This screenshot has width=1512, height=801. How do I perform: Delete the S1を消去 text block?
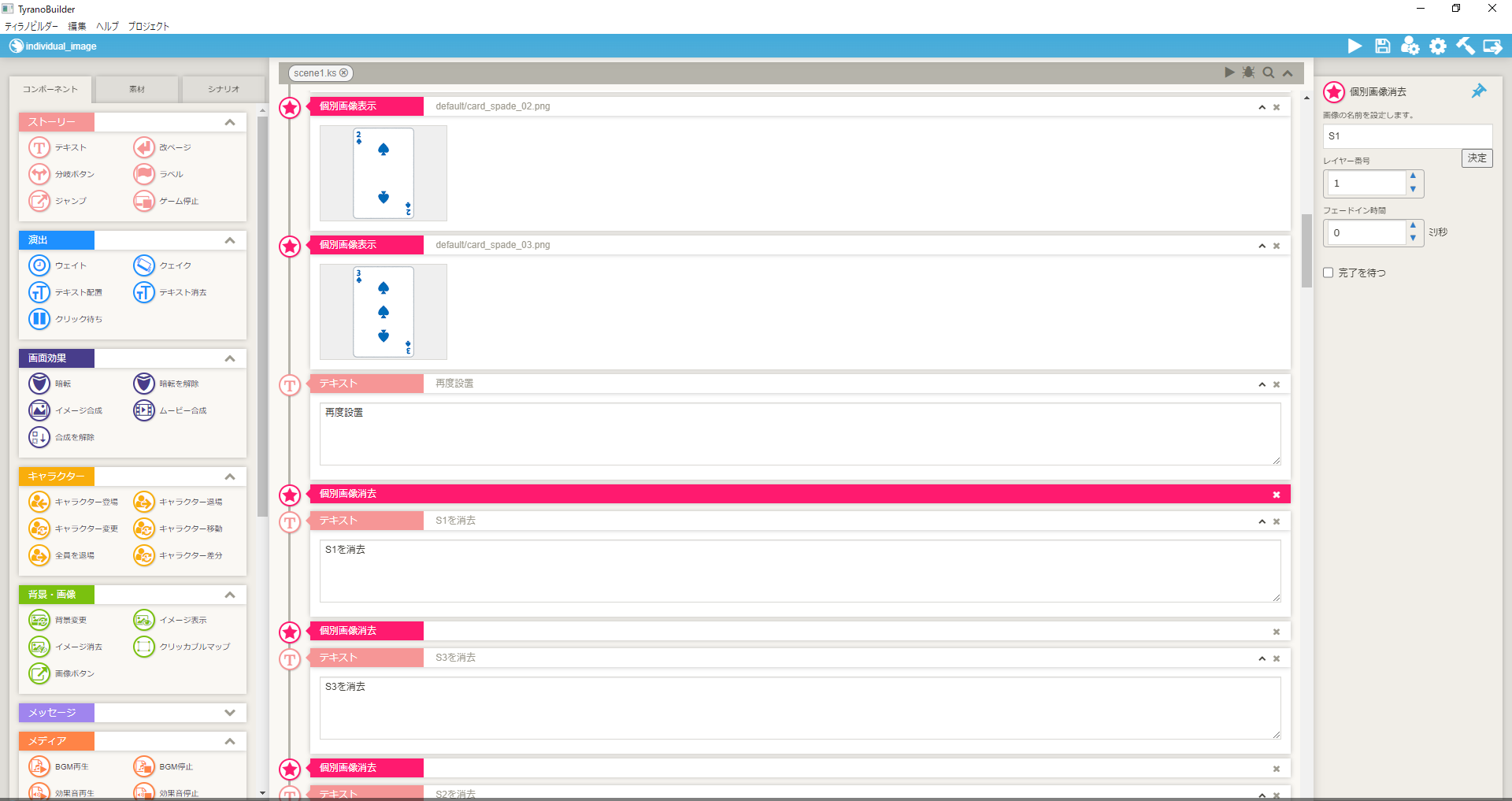pyautogui.click(x=1277, y=521)
